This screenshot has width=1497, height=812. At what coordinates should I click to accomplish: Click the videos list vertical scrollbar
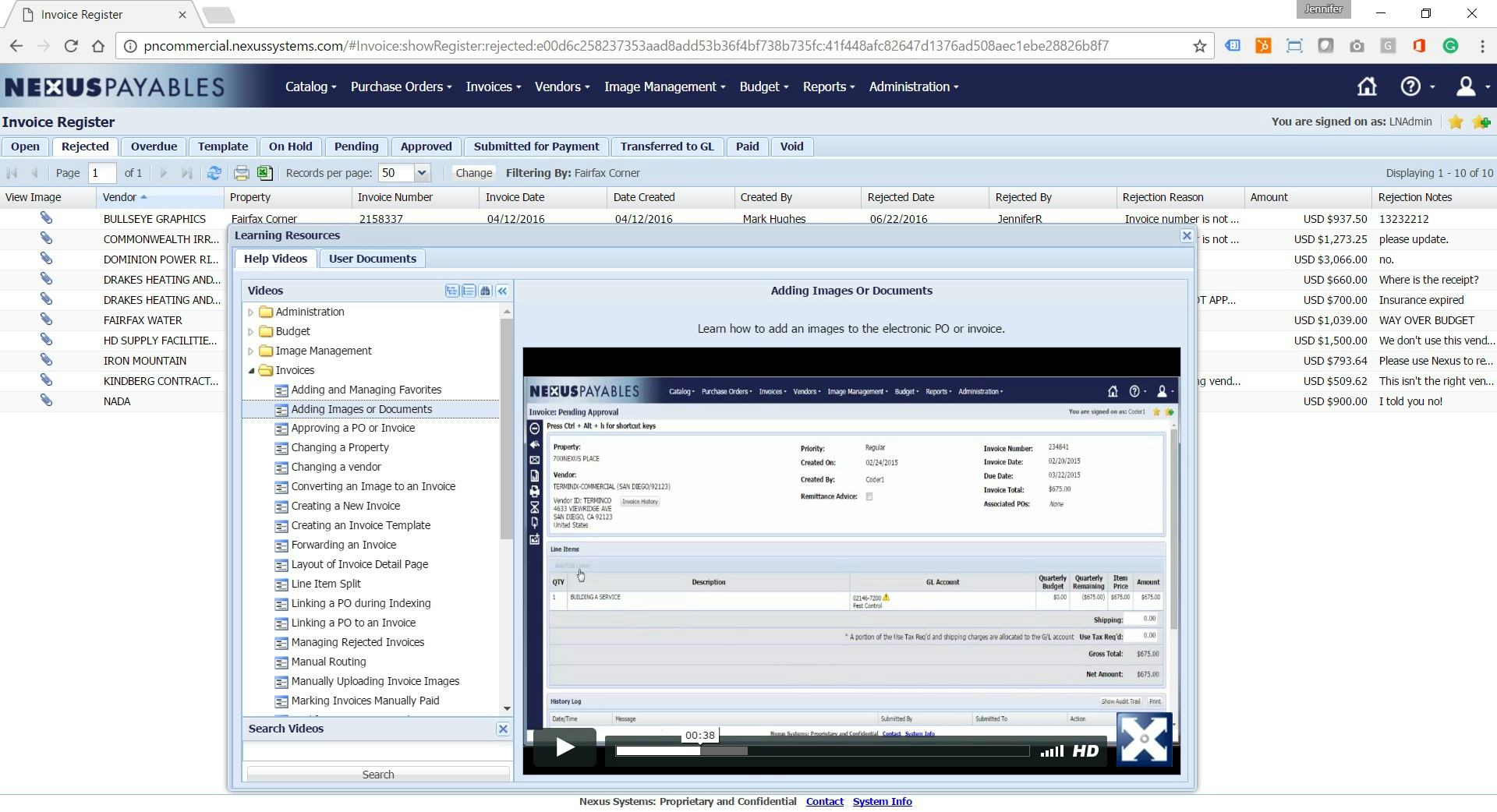coord(507,429)
